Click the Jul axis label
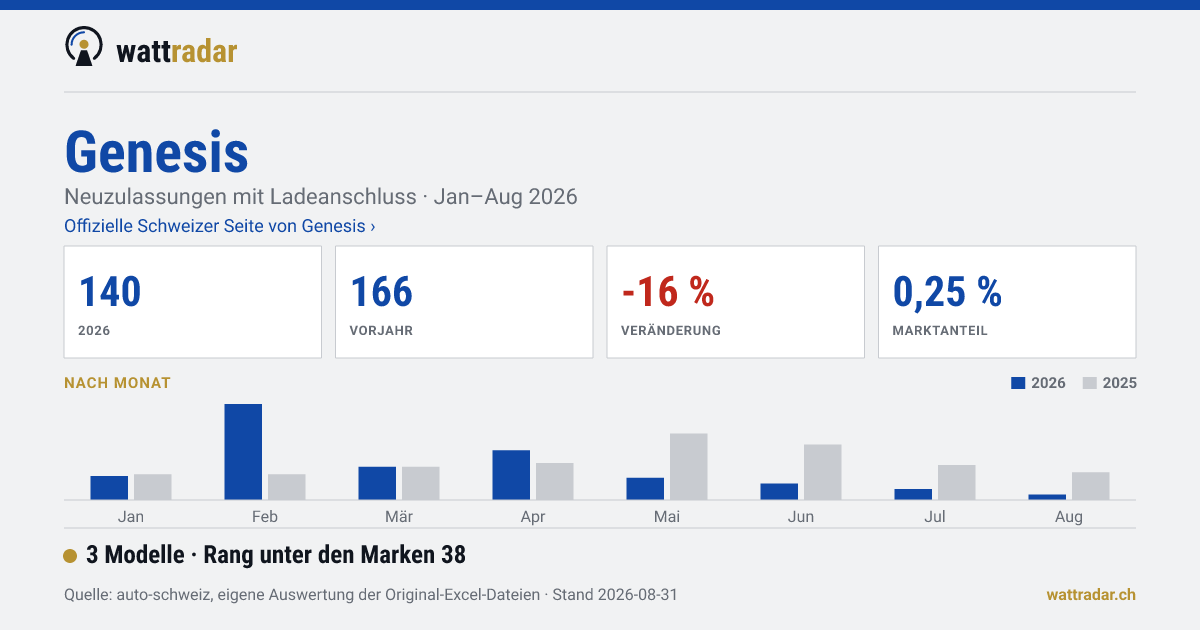 pos(935,517)
